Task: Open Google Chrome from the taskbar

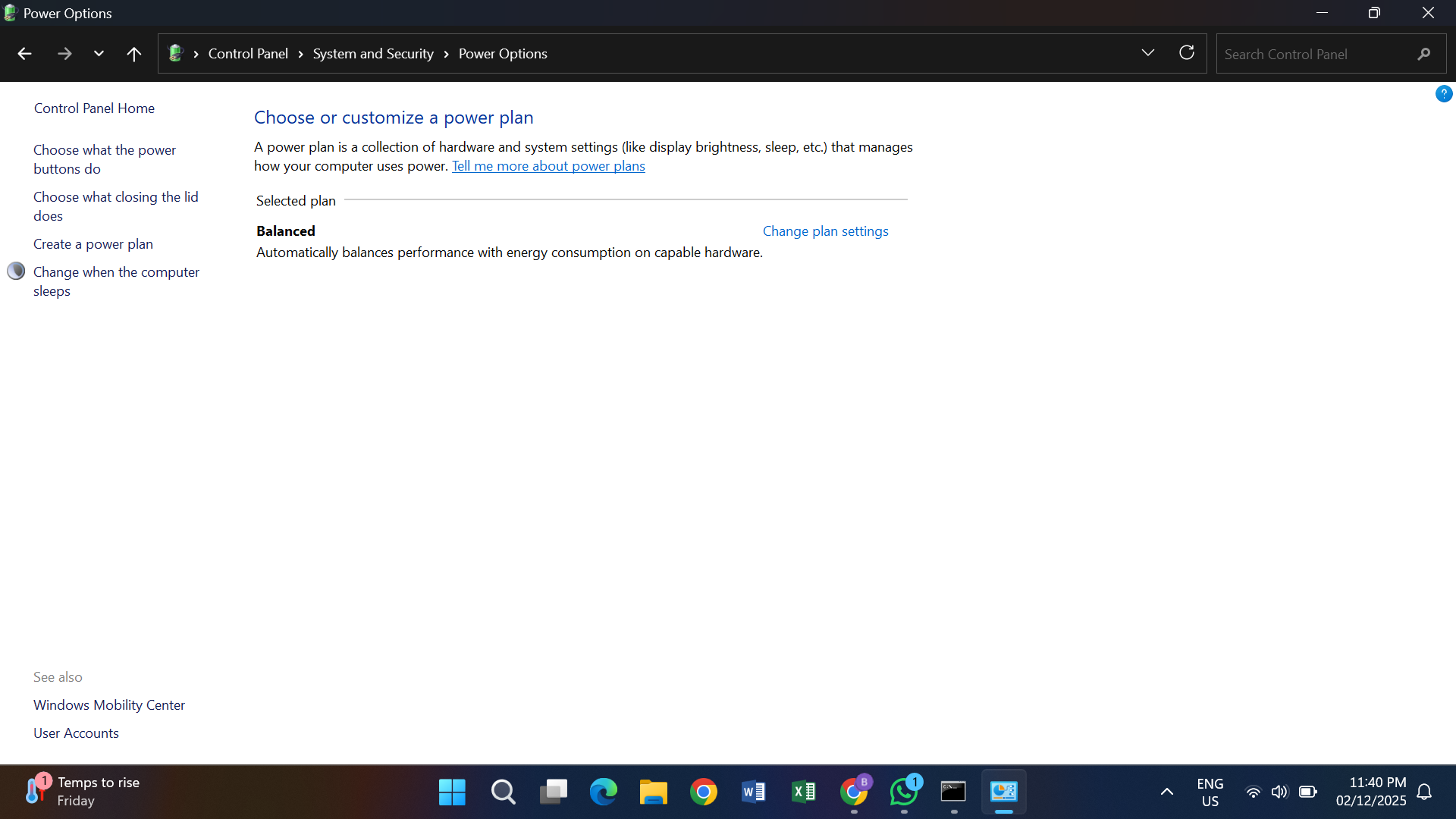Action: [703, 791]
